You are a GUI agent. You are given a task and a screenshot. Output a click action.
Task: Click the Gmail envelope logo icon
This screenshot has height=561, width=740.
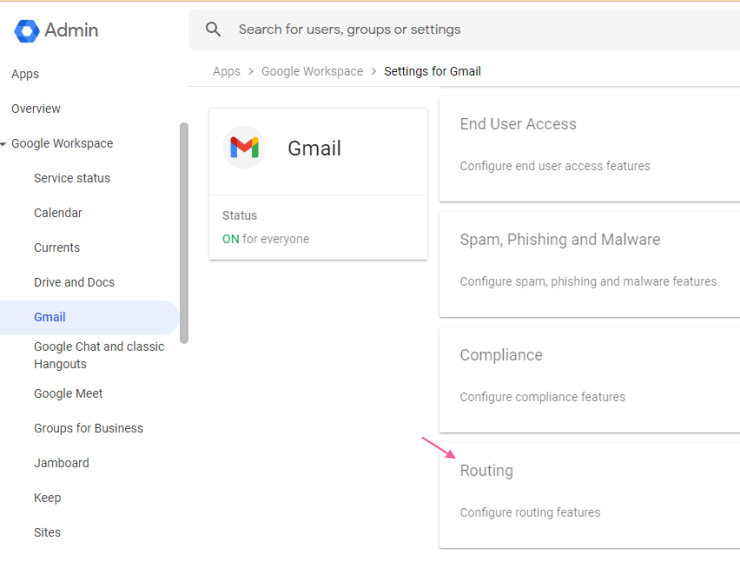click(x=244, y=148)
